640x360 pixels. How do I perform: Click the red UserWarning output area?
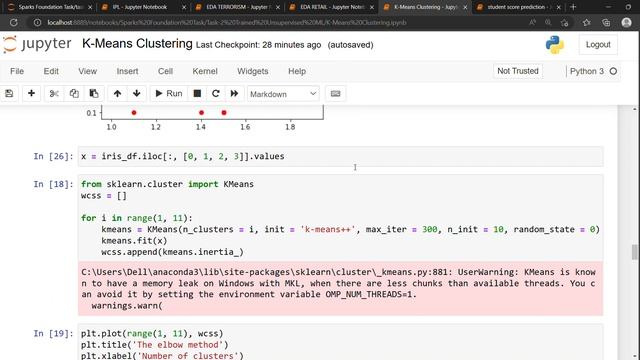pos(340,289)
